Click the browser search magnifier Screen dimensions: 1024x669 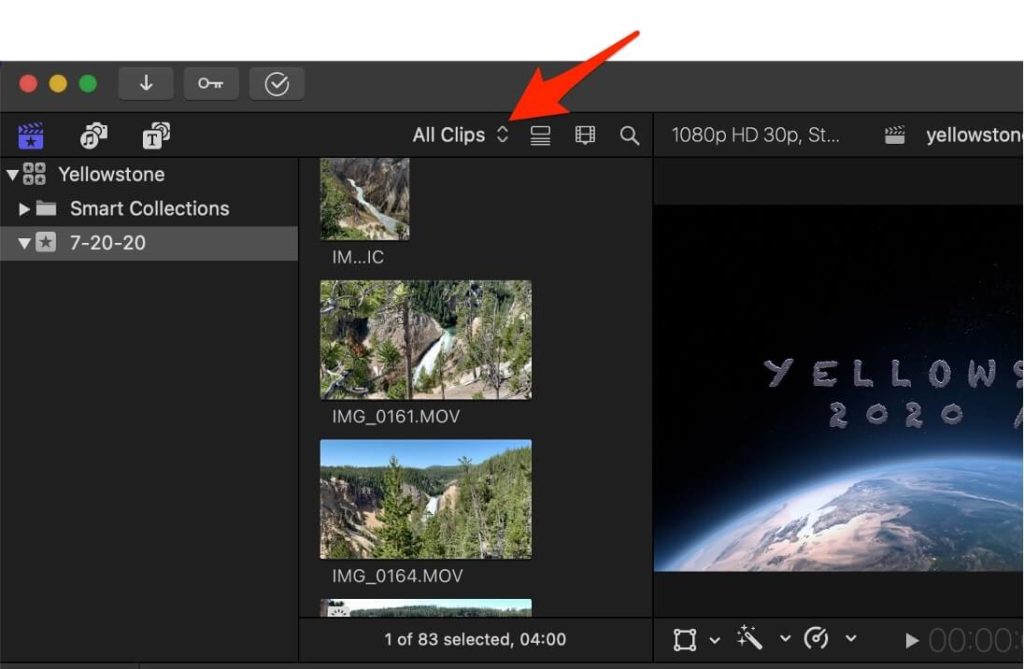pyautogui.click(x=630, y=135)
